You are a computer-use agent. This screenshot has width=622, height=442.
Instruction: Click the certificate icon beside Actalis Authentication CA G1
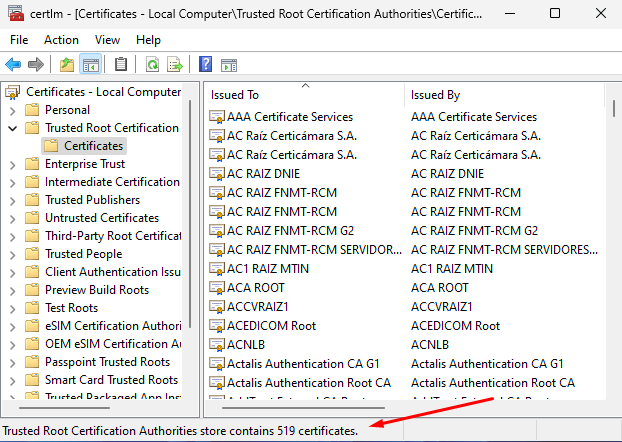(x=217, y=364)
